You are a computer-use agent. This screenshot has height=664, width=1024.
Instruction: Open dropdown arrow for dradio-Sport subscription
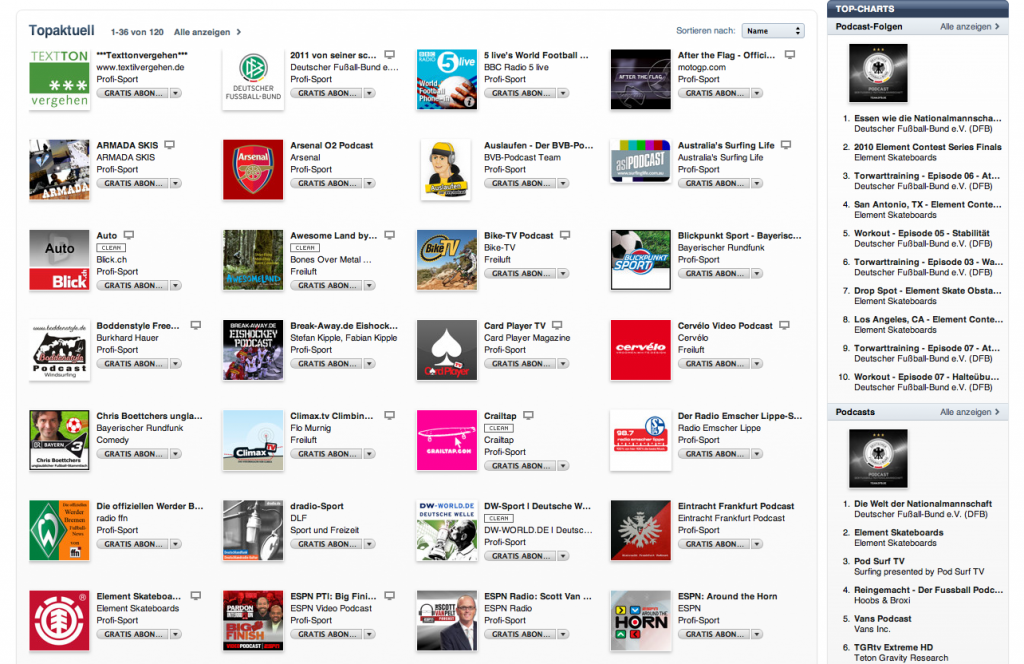click(x=370, y=544)
